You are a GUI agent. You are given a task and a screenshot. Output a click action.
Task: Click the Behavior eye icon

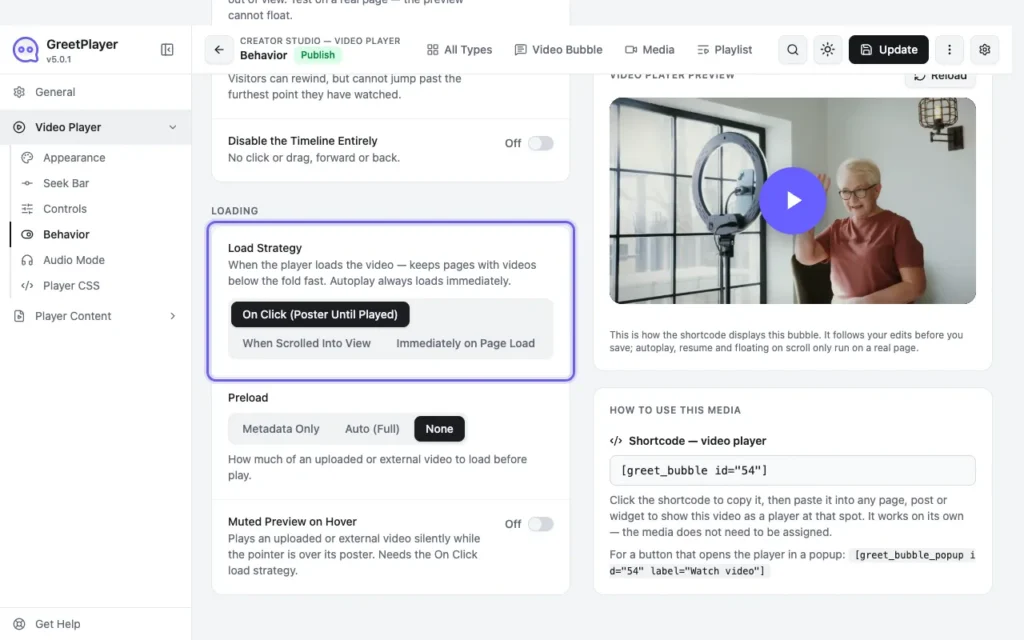[27, 234]
